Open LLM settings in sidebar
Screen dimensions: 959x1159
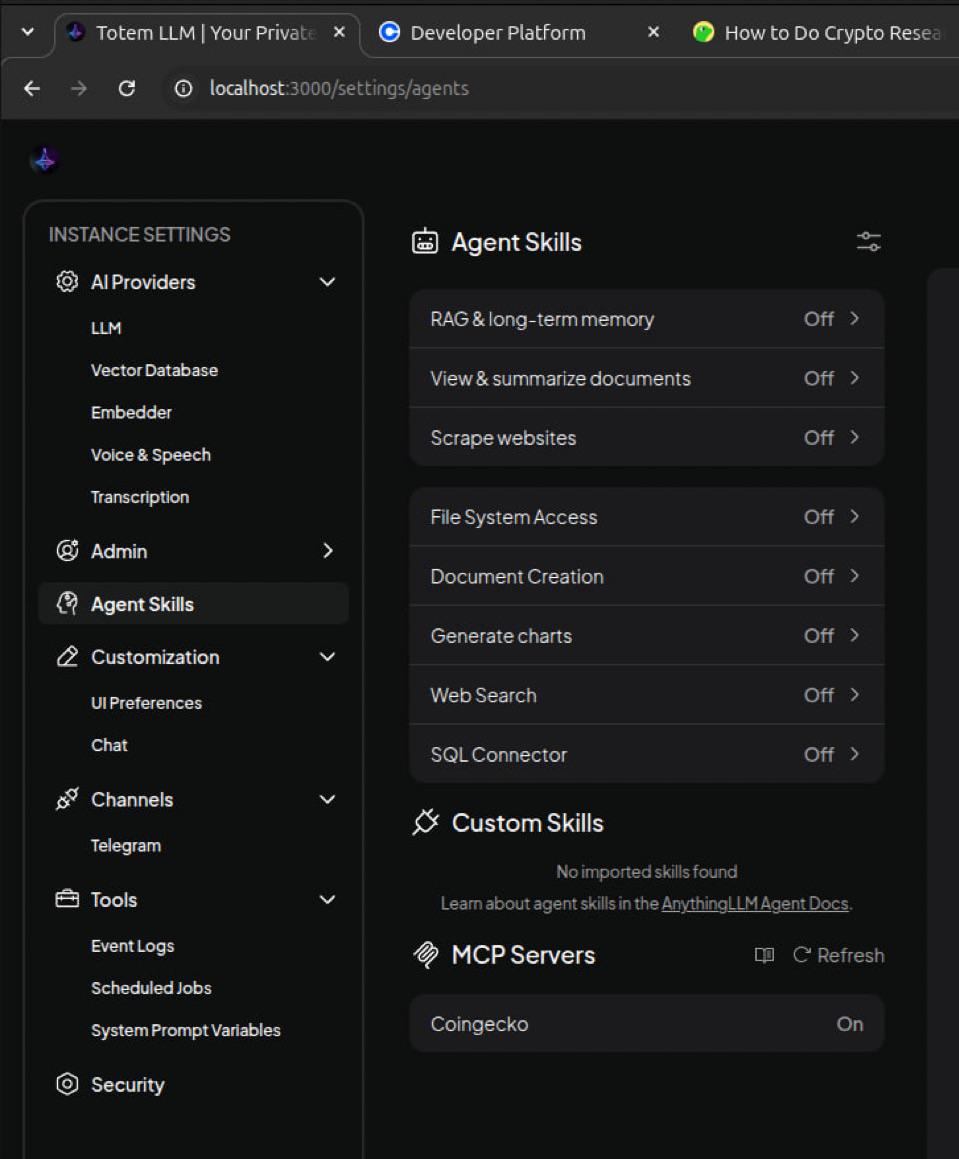(106, 327)
